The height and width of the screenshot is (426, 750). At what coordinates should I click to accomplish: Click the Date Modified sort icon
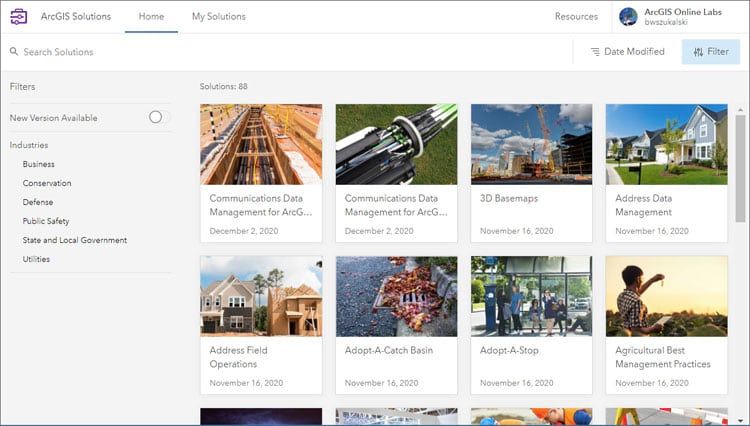click(595, 52)
